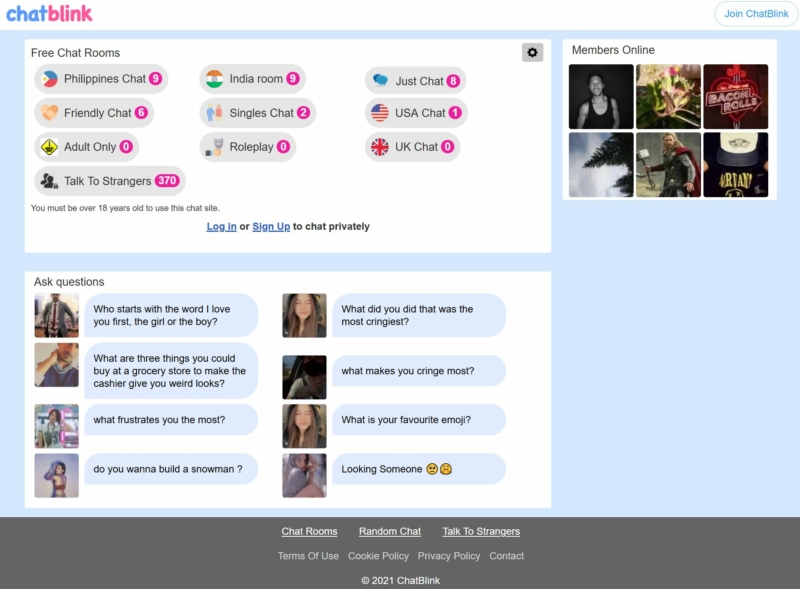Open the Adult Only room
800x589 pixels.
(87, 147)
